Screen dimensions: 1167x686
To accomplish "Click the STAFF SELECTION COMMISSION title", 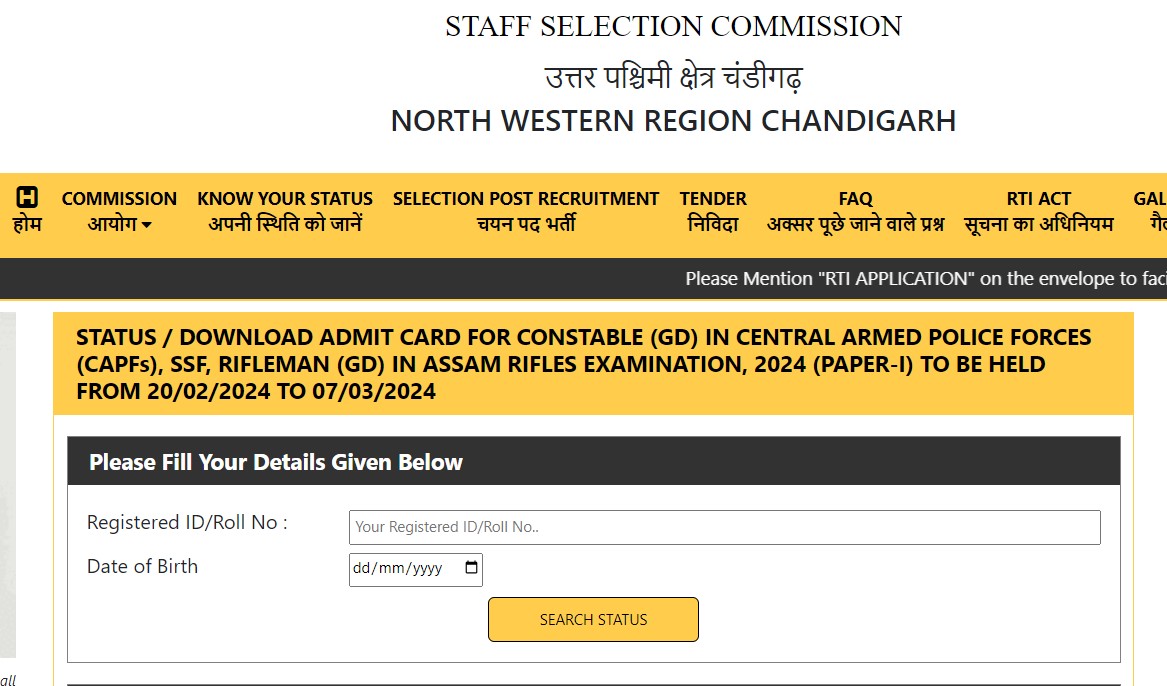I will pos(673,26).
